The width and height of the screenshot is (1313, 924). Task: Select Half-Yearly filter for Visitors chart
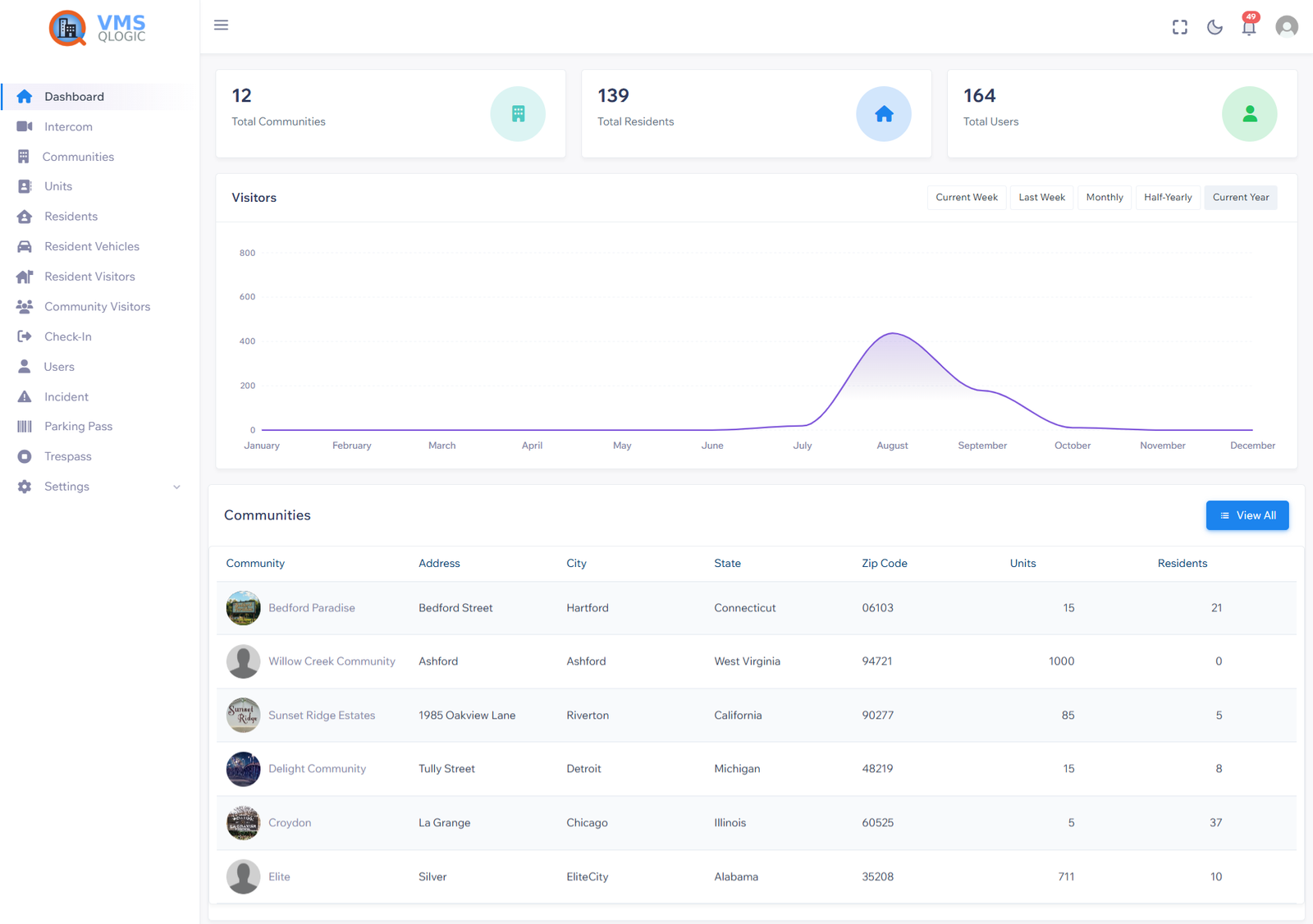[1167, 197]
